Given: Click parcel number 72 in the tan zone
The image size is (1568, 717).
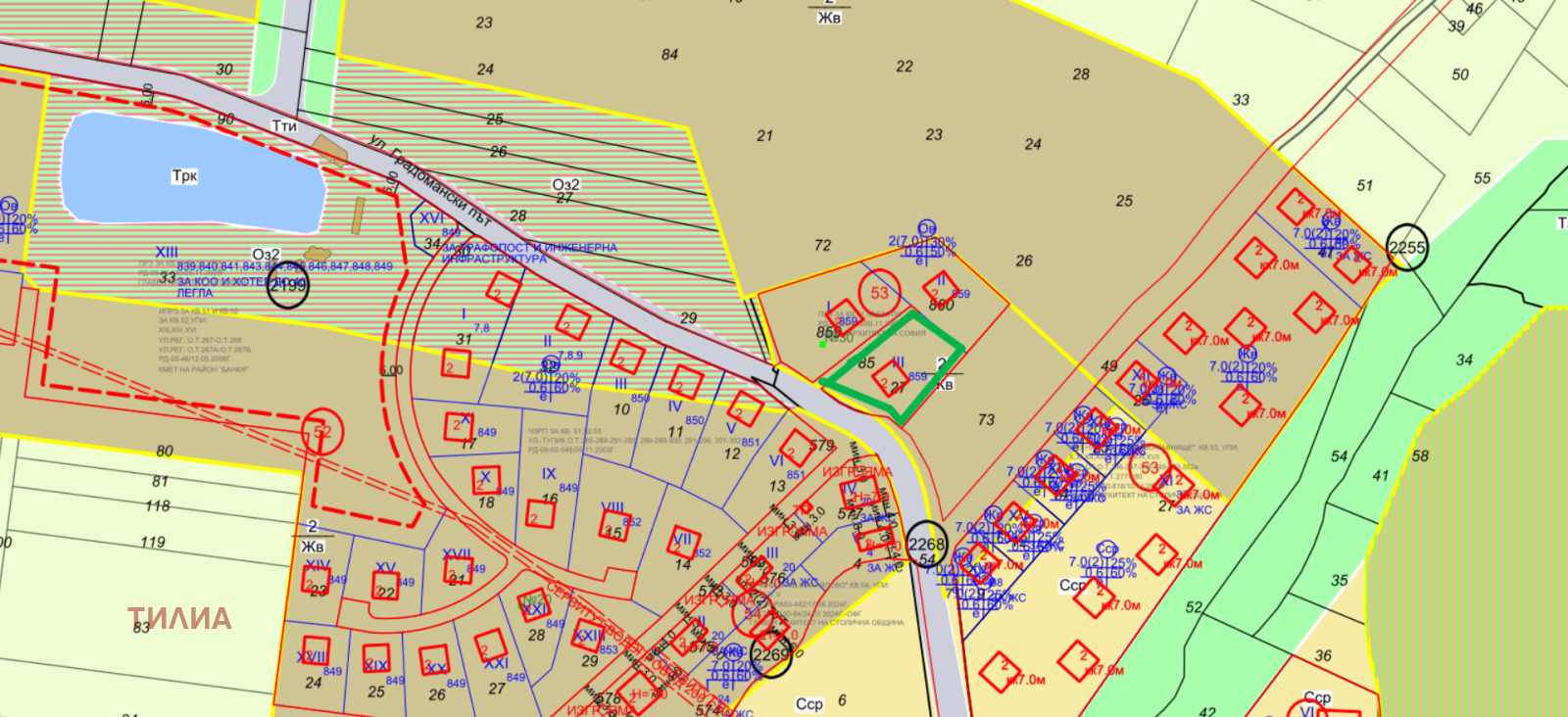Looking at the screenshot, I should [822, 245].
